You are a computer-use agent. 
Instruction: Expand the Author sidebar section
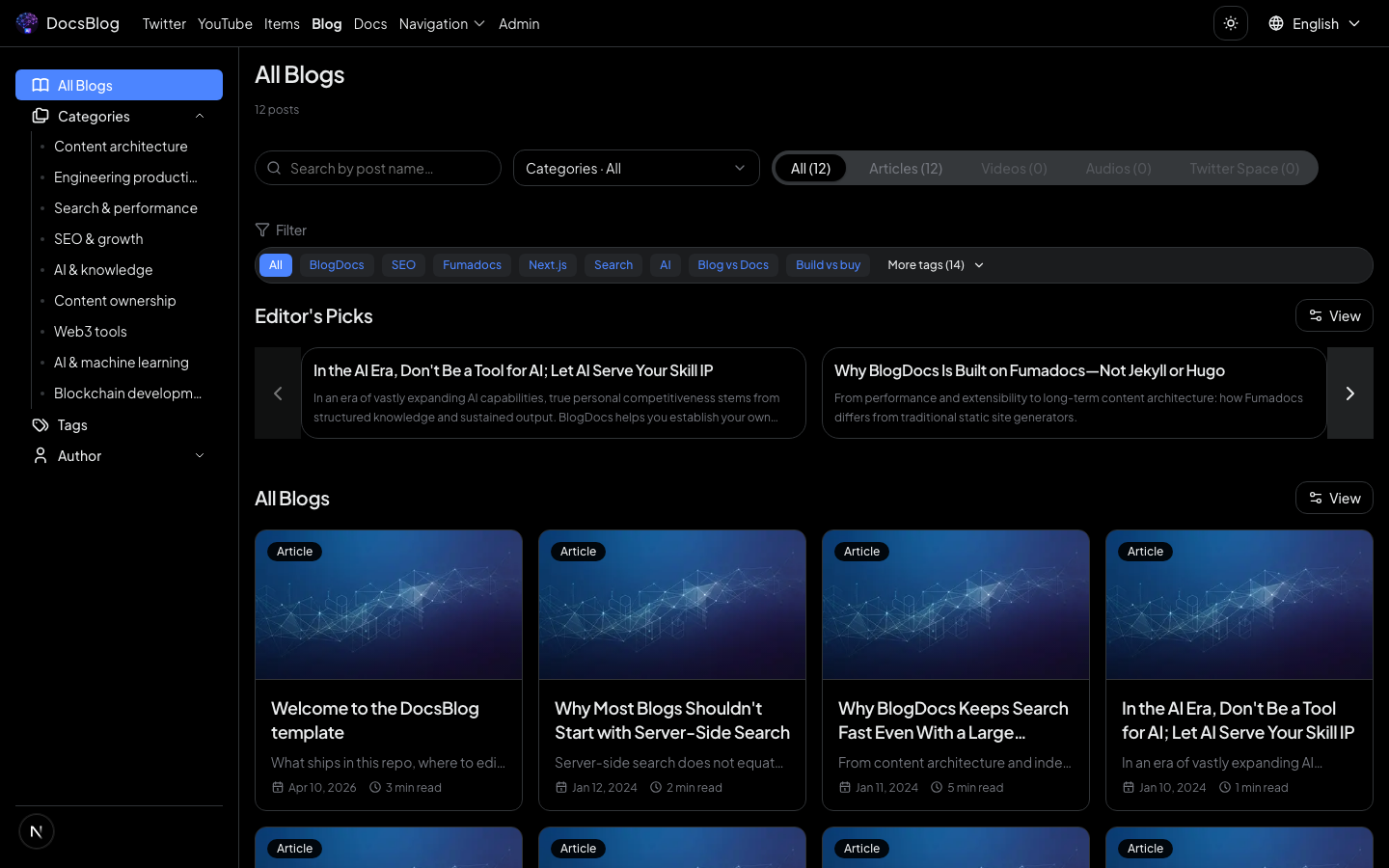coord(200,456)
